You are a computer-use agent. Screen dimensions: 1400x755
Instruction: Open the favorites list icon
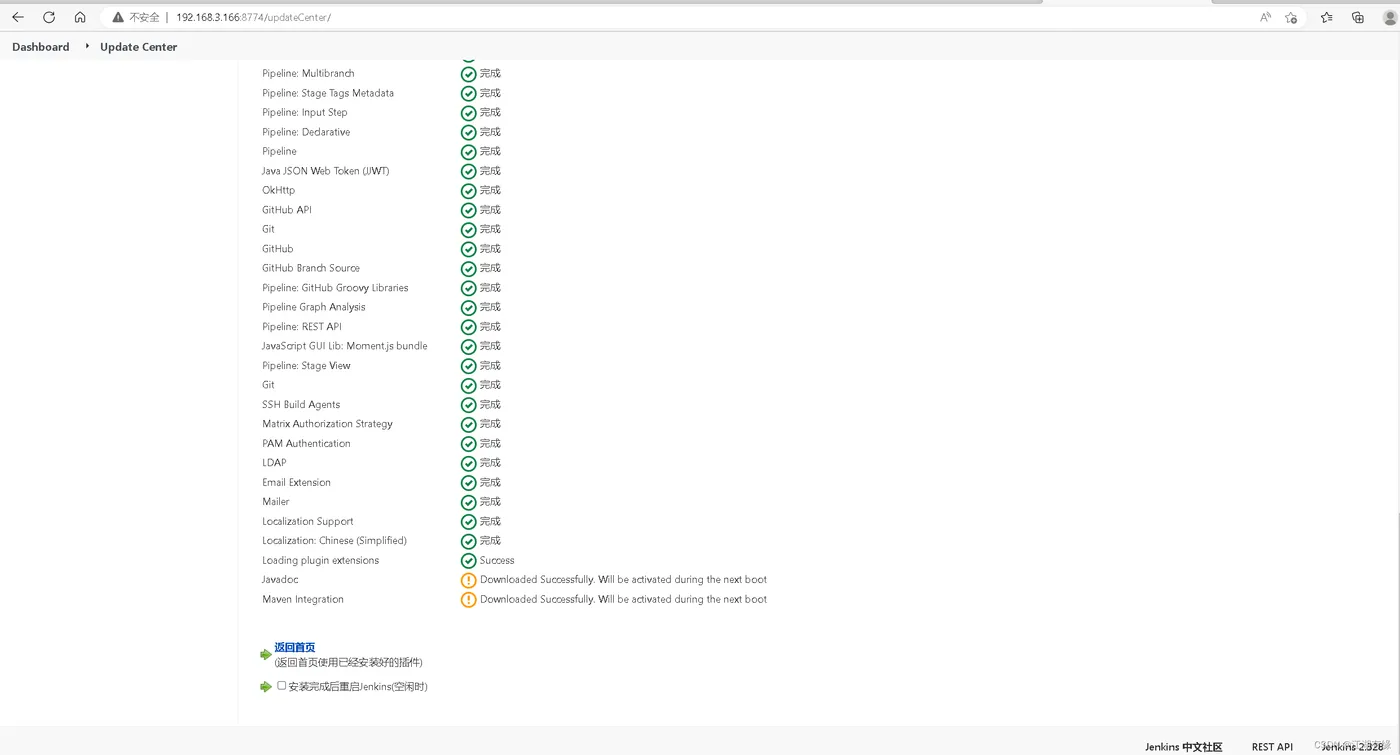point(1326,17)
